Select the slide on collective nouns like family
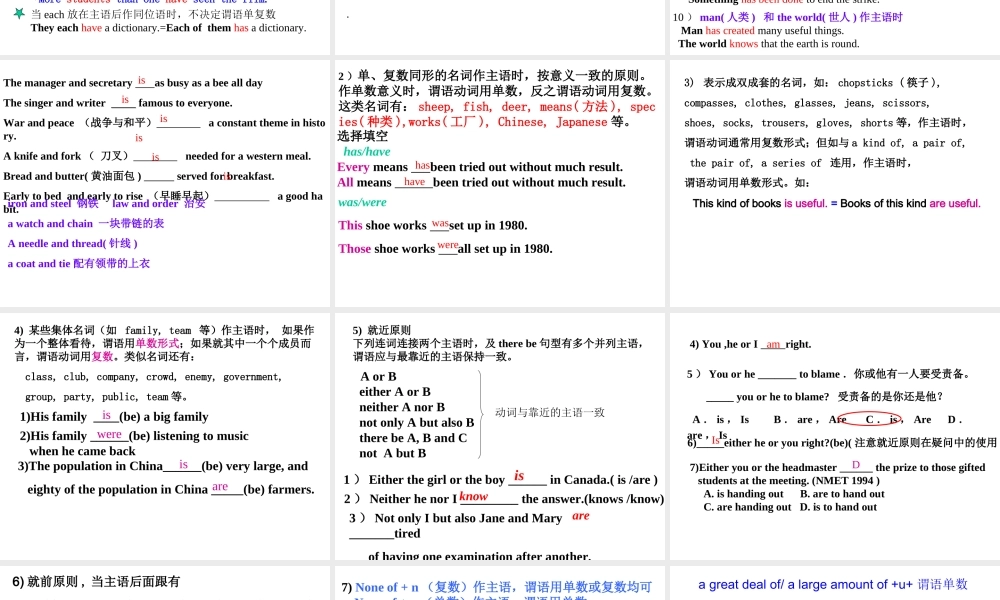Viewport: 1000px width, 600px height. coord(165,436)
